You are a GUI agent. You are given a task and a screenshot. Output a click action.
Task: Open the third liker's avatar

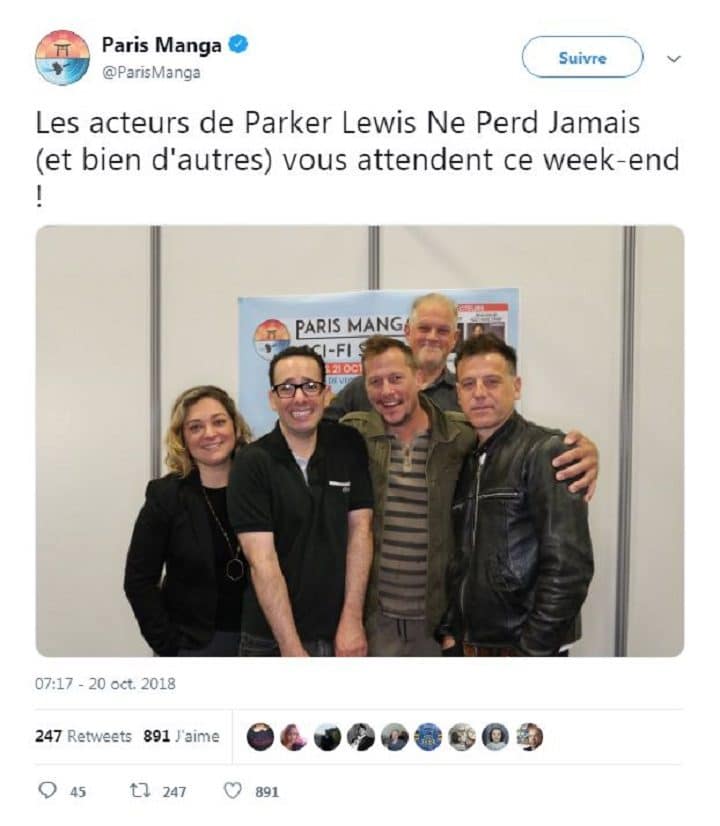pyautogui.click(x=327, y=736)
